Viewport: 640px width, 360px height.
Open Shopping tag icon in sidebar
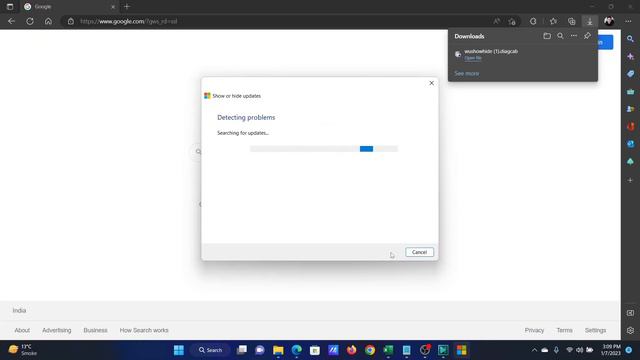pos(631,74)
